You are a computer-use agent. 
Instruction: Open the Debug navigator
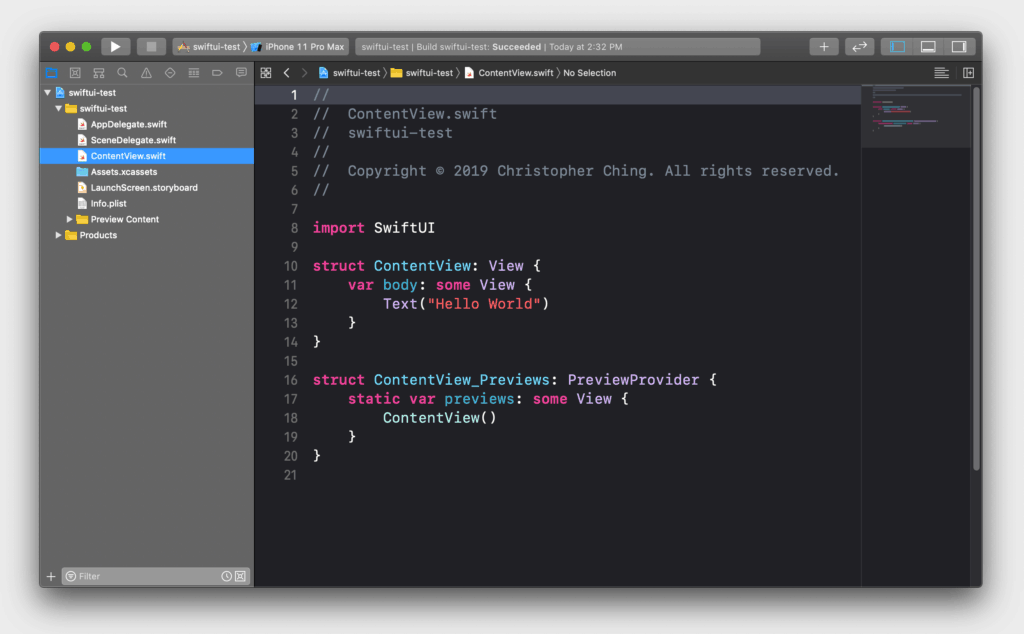[193, 72]
